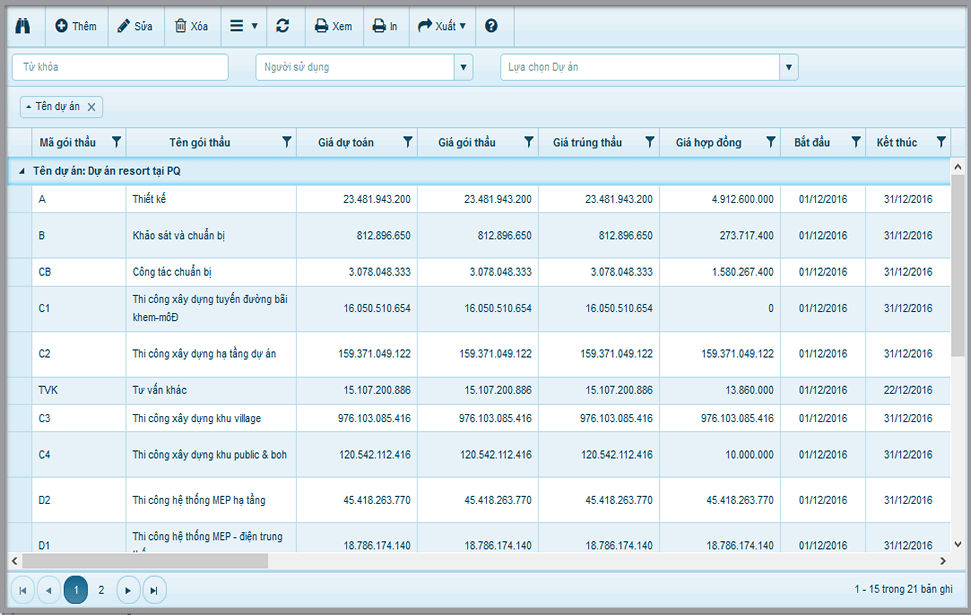Filter the Tên gói thầu column

click(x=287, y=142)
